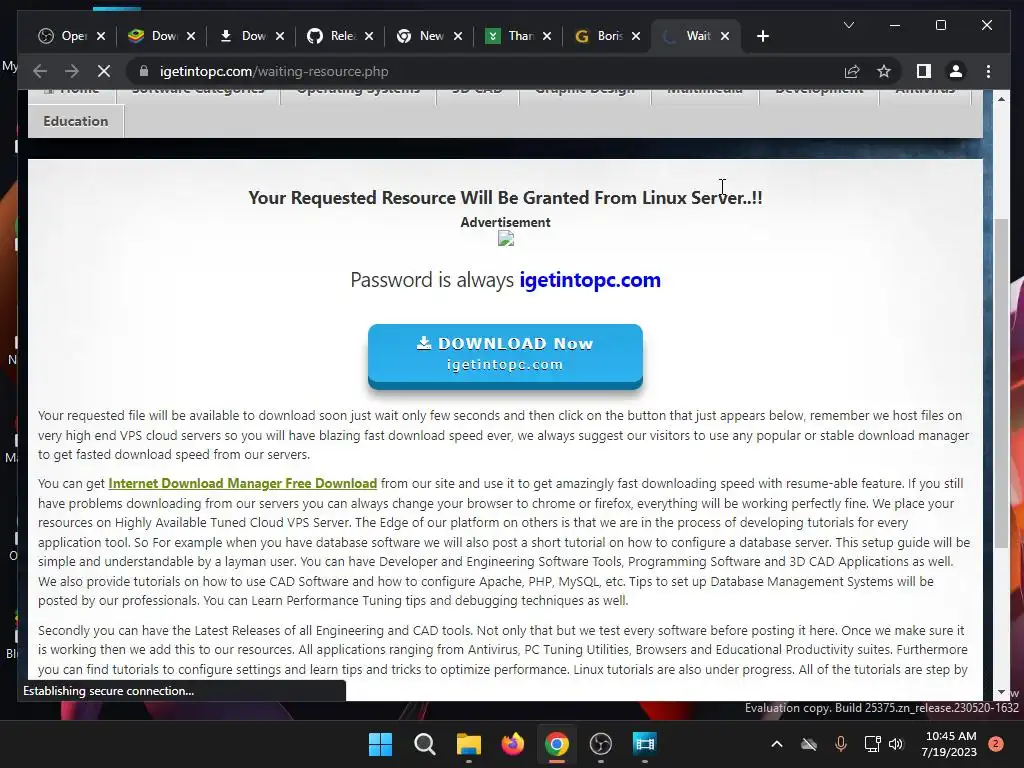The image size is (1024, 768).
Task: Switch to the 'Than' tab
Action: (x=511, y=36)
